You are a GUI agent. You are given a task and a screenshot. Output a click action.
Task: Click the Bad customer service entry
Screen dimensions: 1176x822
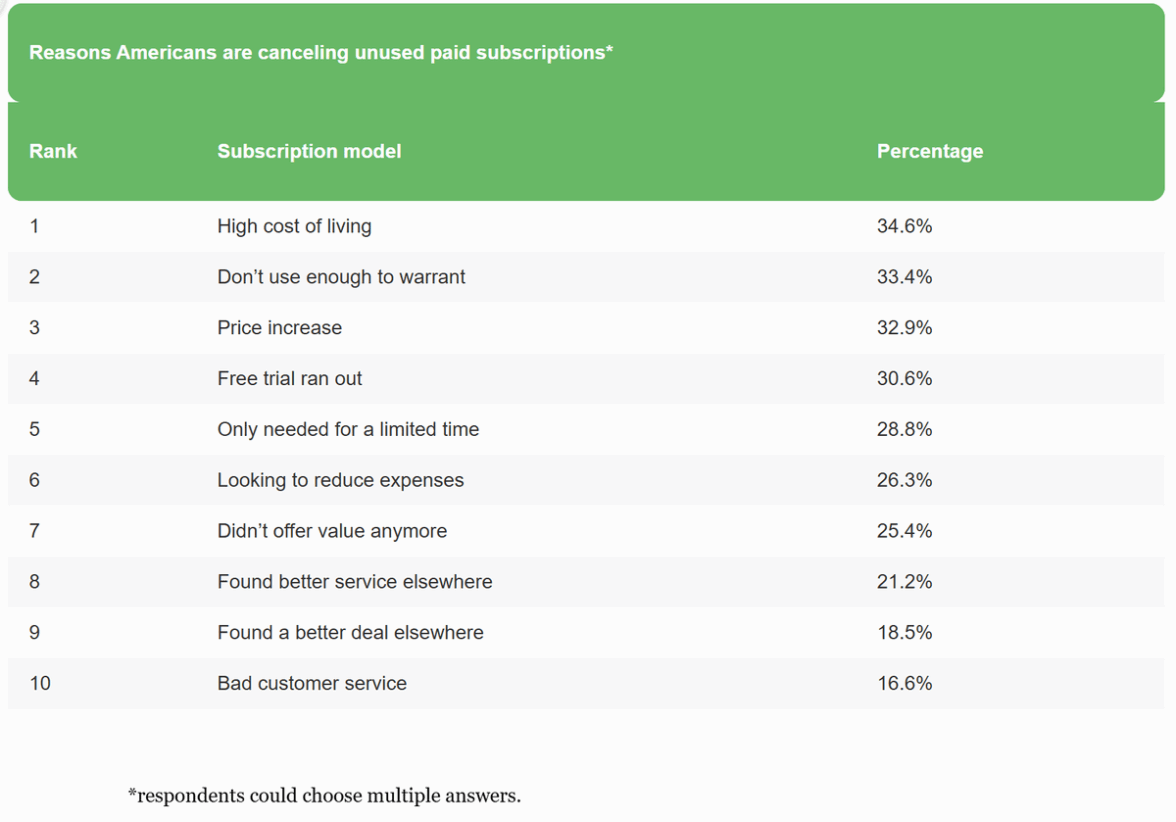click(x=312, y=684)
